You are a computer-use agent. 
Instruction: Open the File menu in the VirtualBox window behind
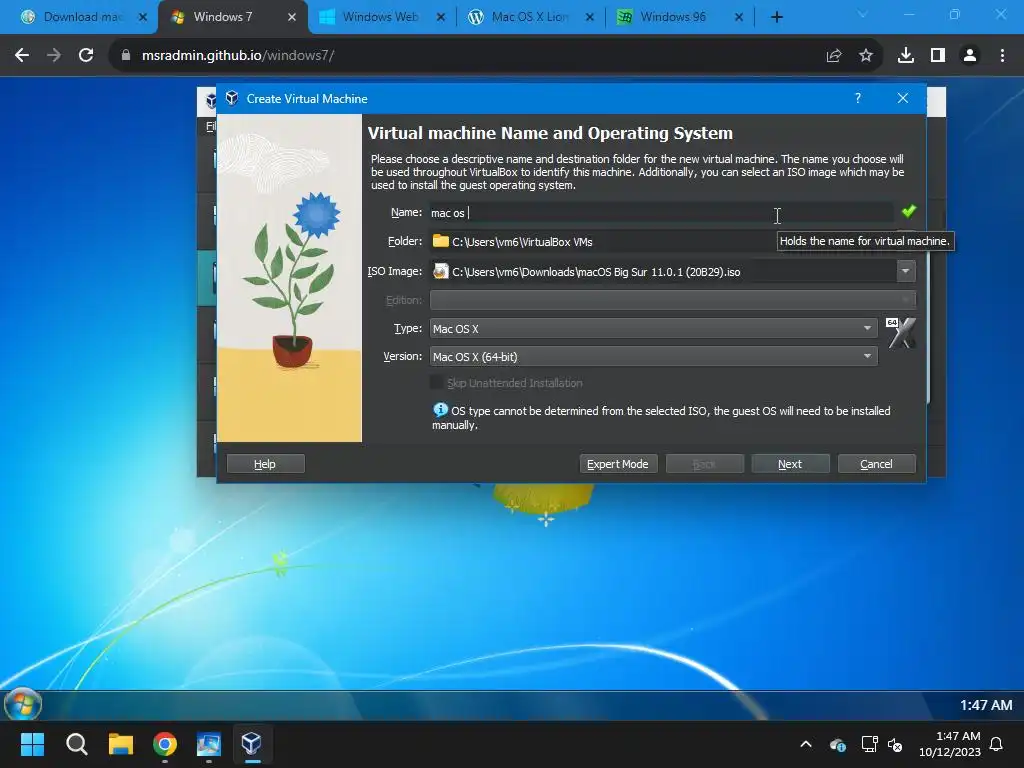point(211,126)
